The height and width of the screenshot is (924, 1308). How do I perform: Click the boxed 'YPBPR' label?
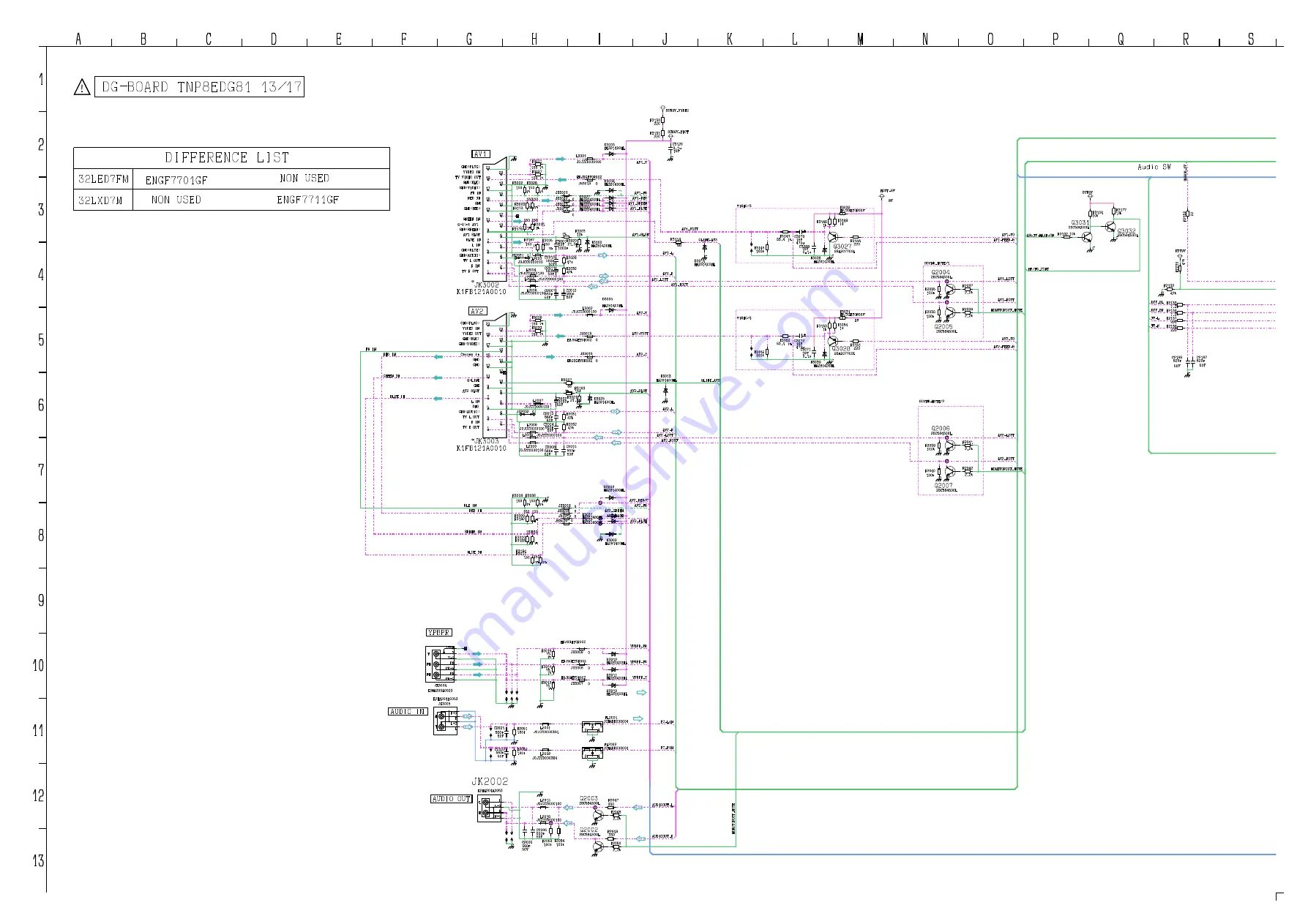pyautogui.click(x=439, y=632)
